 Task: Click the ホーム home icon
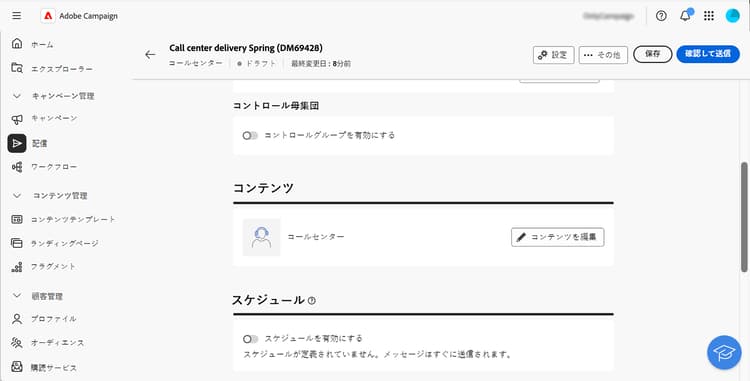[x=17, y=44]
